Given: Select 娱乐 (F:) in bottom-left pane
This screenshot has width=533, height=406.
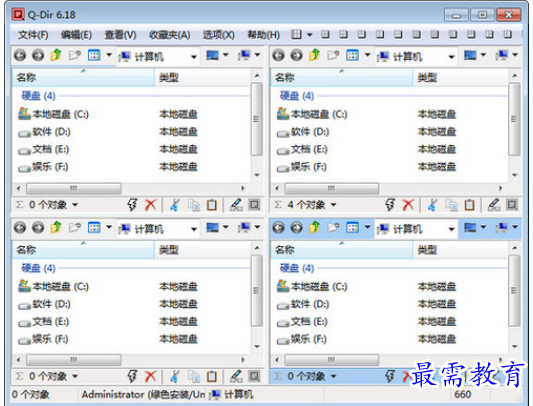Looking at the screenshot, I should [x=44, y=339].
